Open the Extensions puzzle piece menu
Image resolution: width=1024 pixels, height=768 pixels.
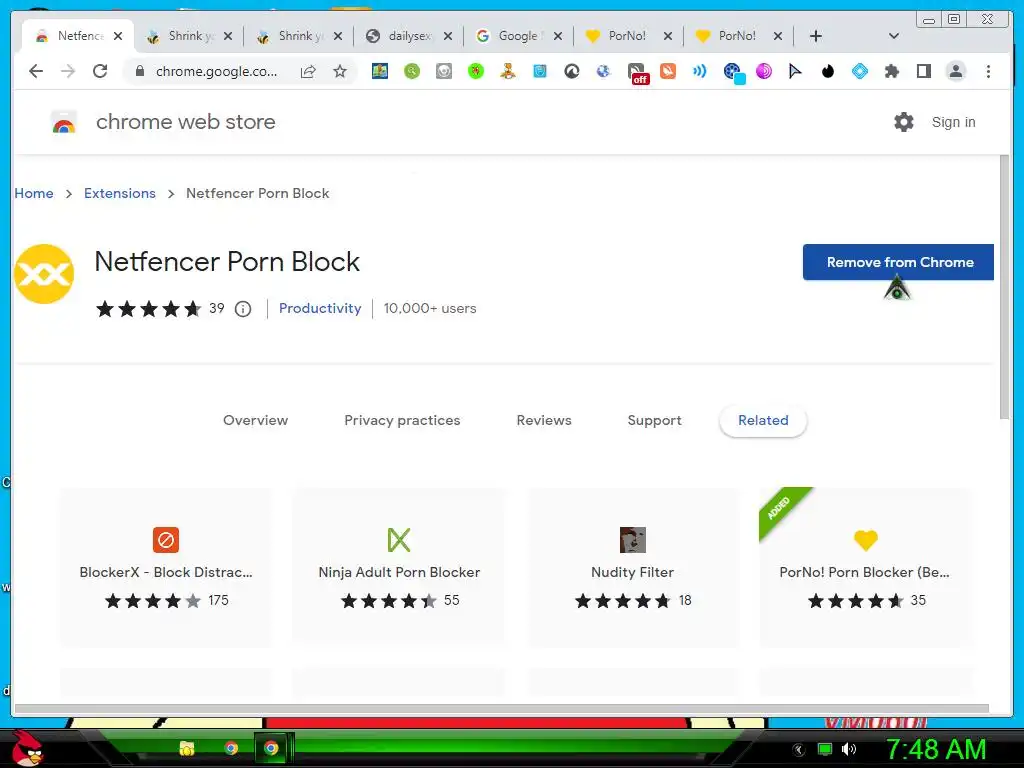click(891, 71)
